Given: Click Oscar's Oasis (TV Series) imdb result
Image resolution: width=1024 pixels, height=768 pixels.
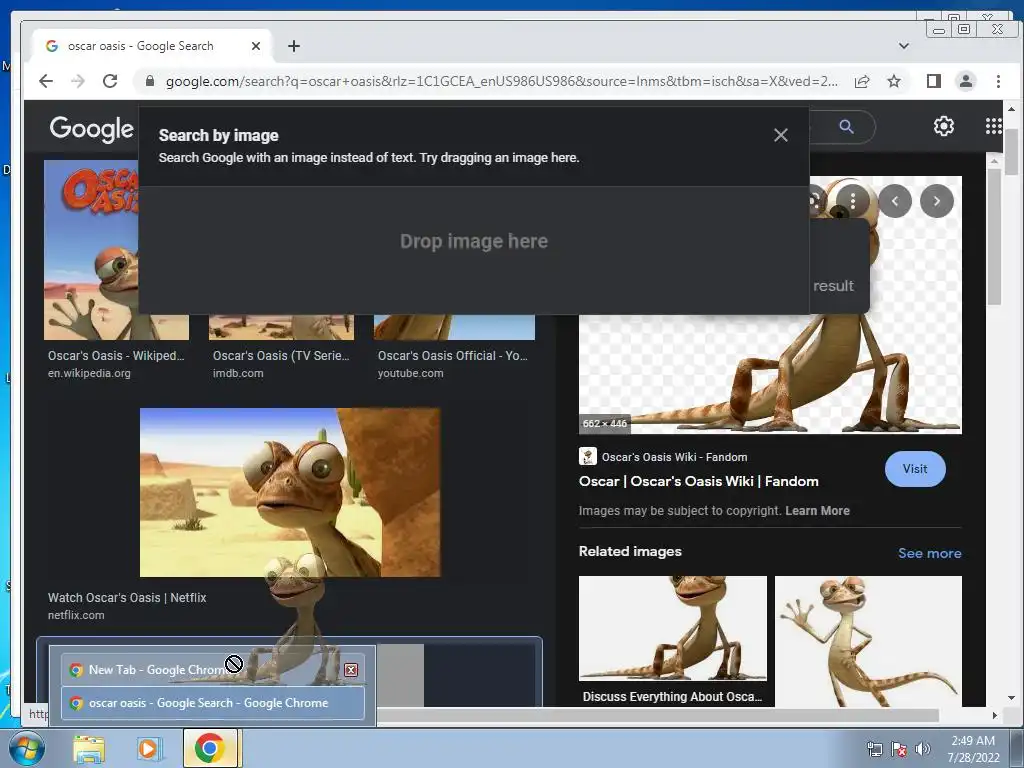Looking at the screenshot, I should click(x=281, y=356).
